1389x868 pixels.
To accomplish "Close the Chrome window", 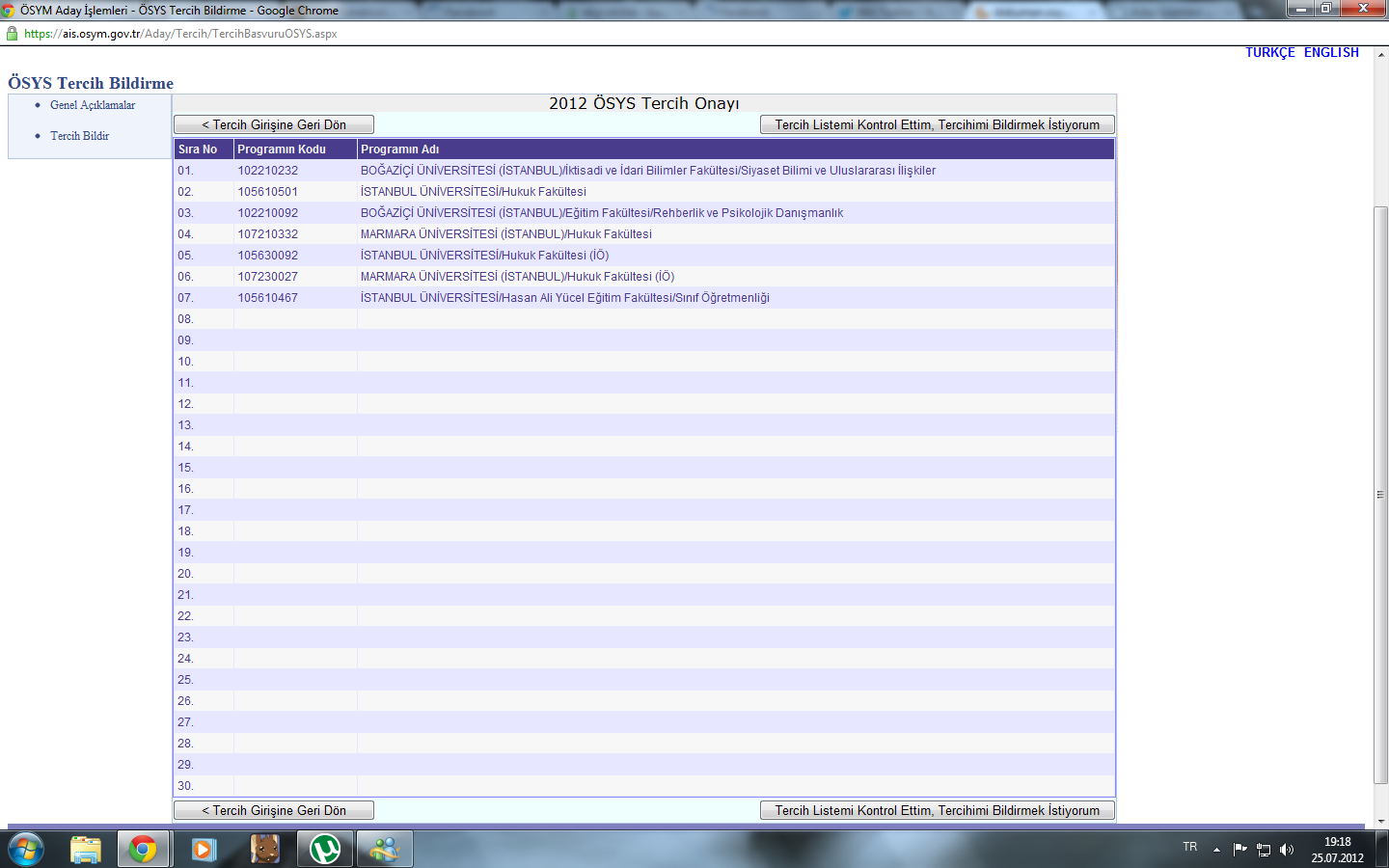I will tap(1363, 8).
